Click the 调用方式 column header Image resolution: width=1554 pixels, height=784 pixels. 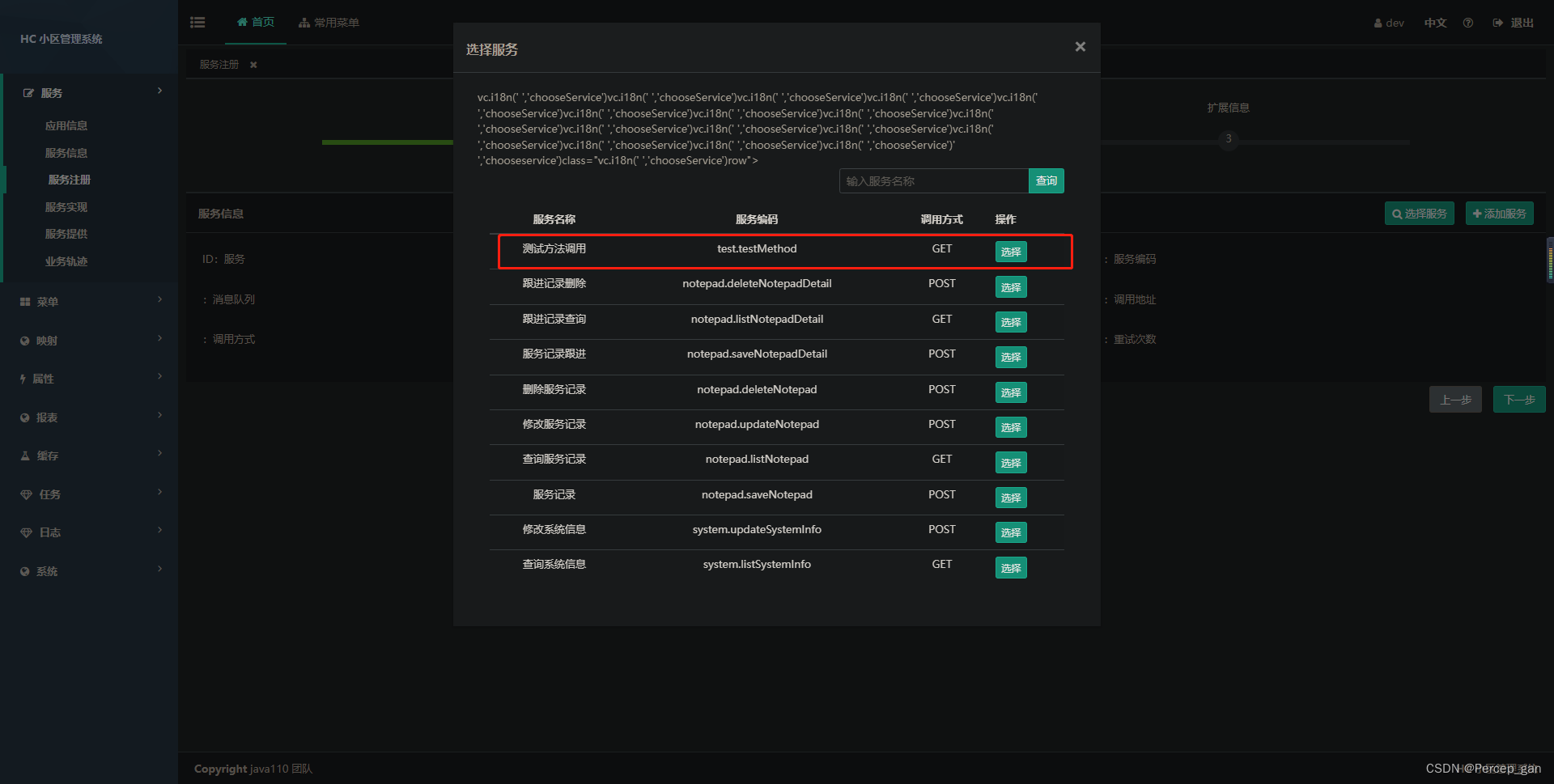(x=942, y=219)
